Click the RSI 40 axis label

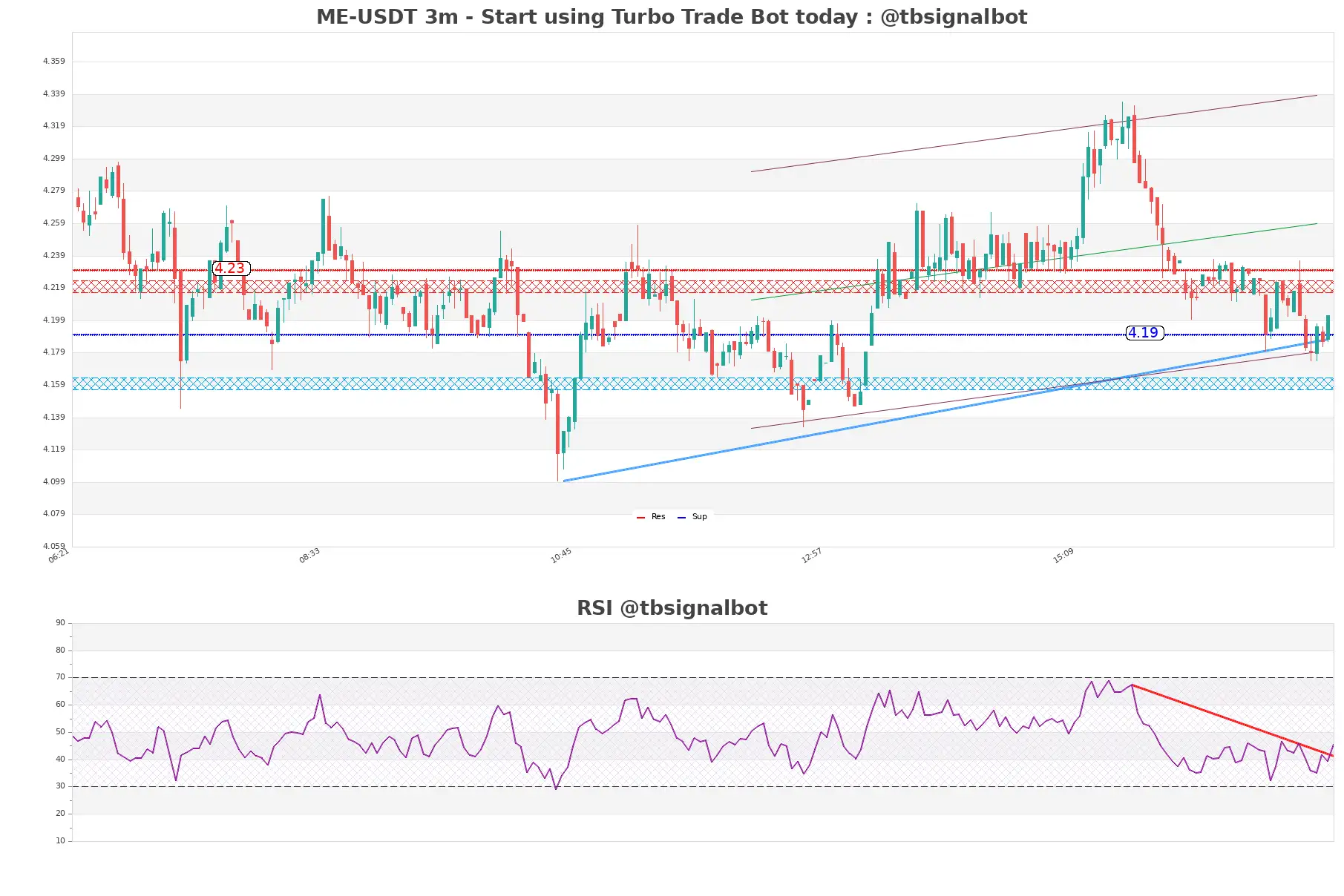coord(60,759)
